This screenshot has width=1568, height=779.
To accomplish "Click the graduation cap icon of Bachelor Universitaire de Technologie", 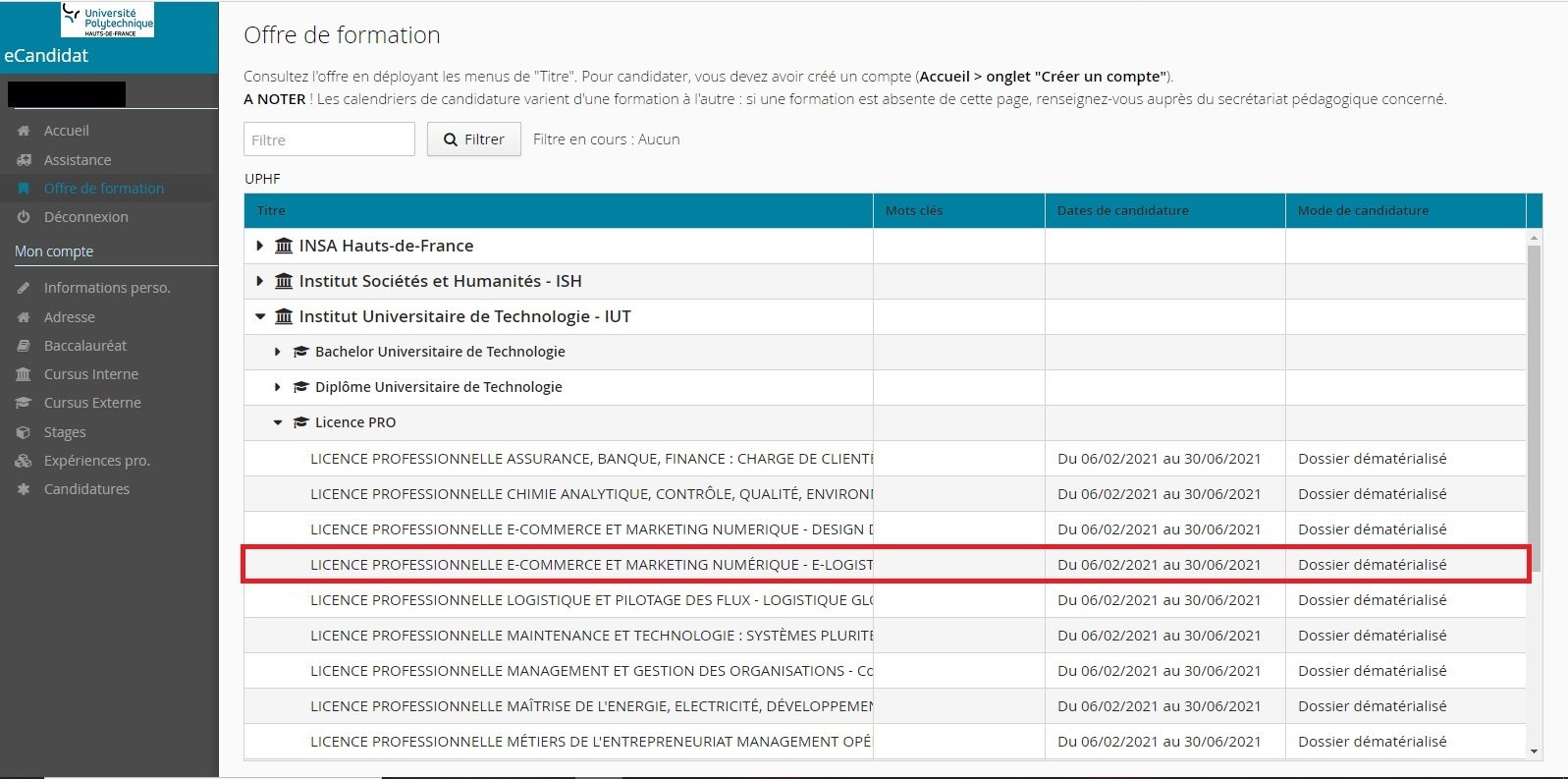I will tap(301, 352).
